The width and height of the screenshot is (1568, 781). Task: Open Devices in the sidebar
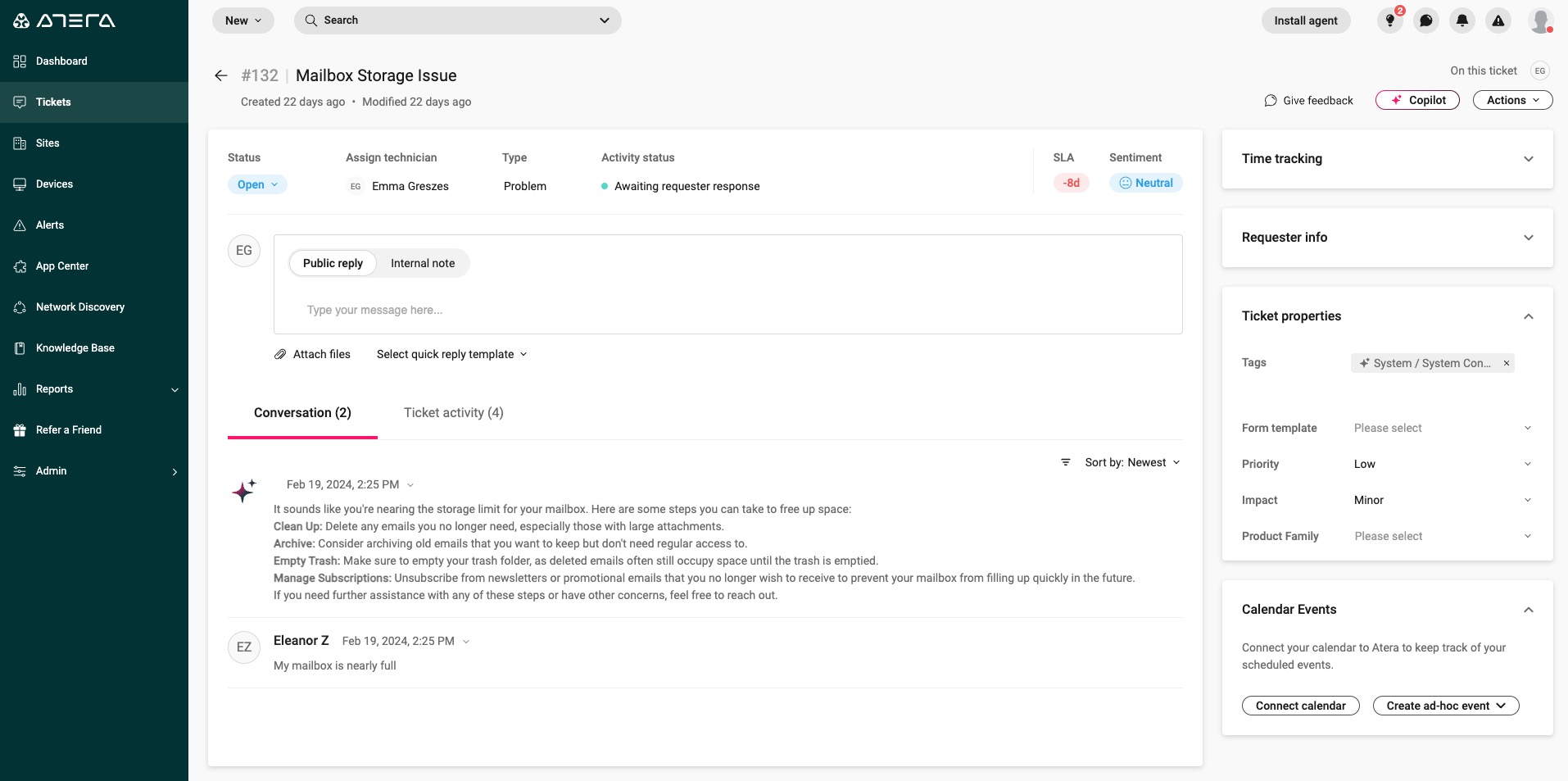pos(94,184)
